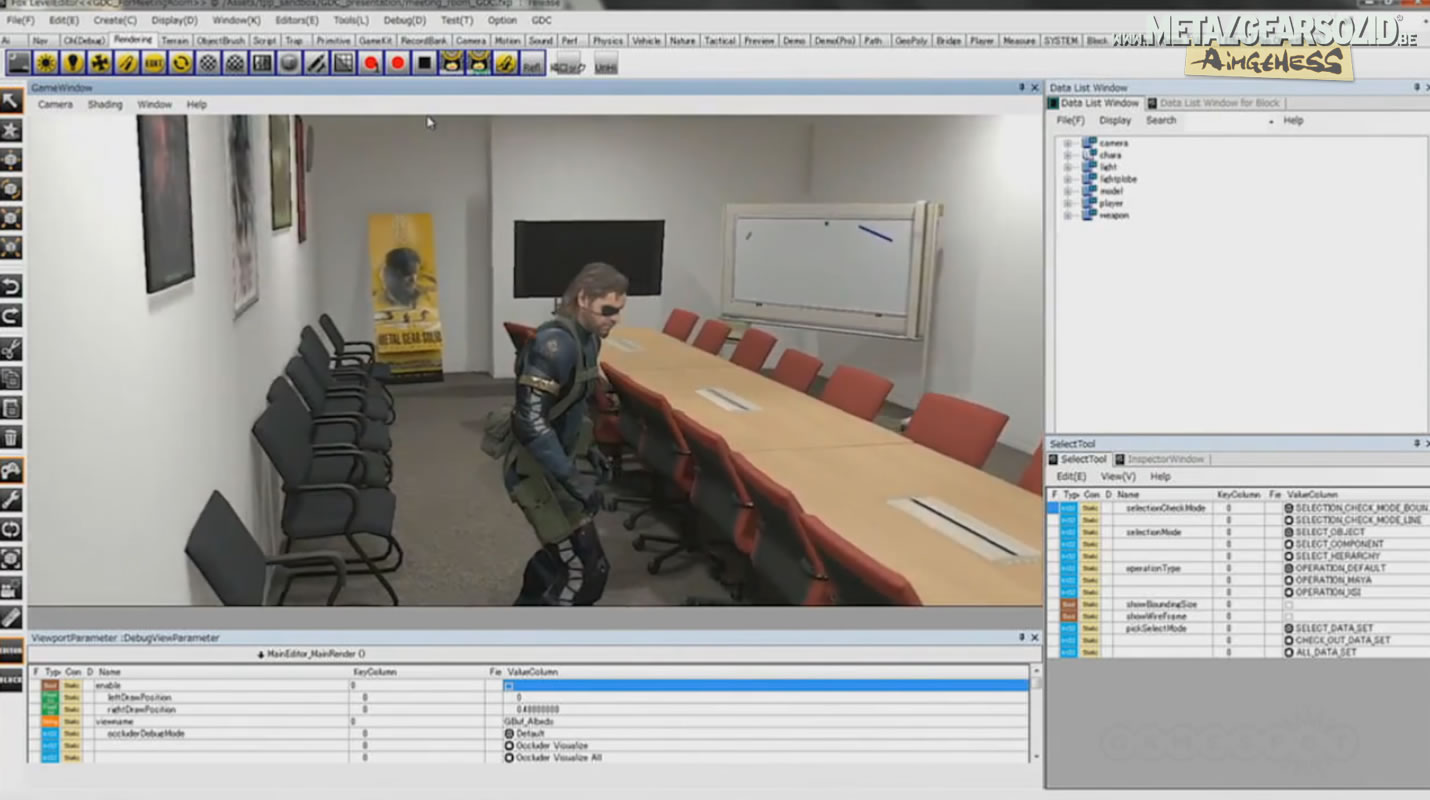This screenshot has height=800, width=1430.
Task: Open the Tools(L) menu
Action: (351, 20)
